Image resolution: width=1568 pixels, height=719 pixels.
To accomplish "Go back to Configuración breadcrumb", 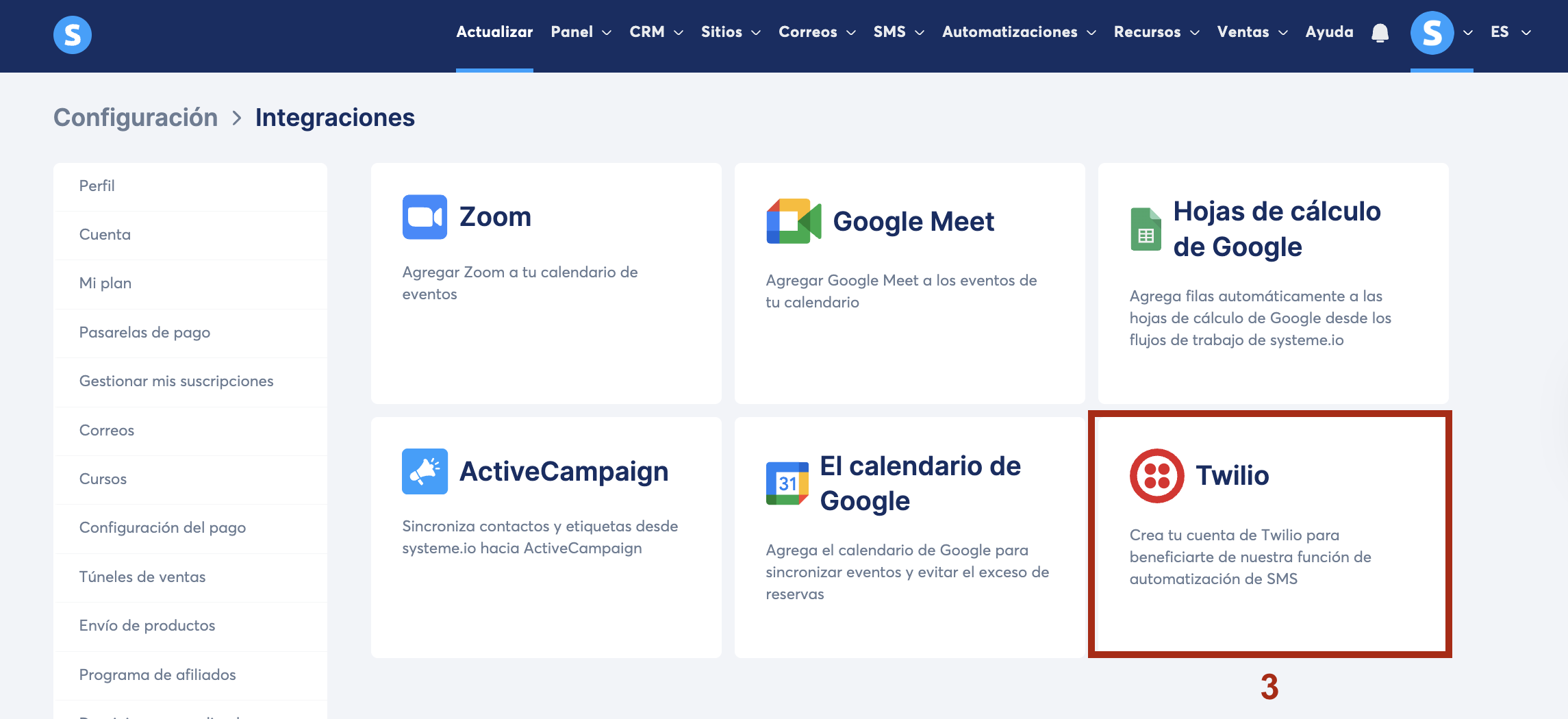I will click(136, 118).
